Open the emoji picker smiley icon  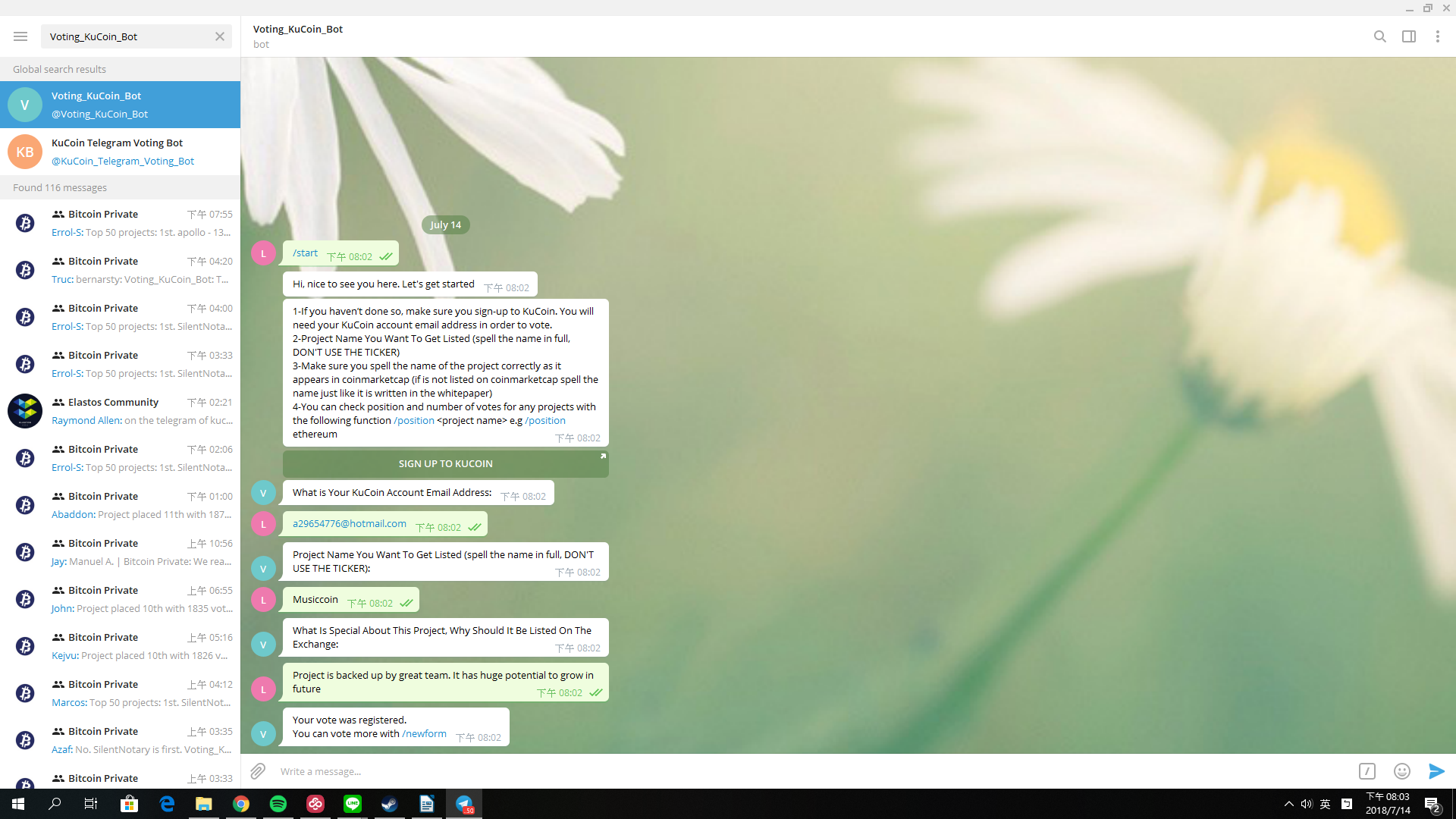click(1401, 771)
